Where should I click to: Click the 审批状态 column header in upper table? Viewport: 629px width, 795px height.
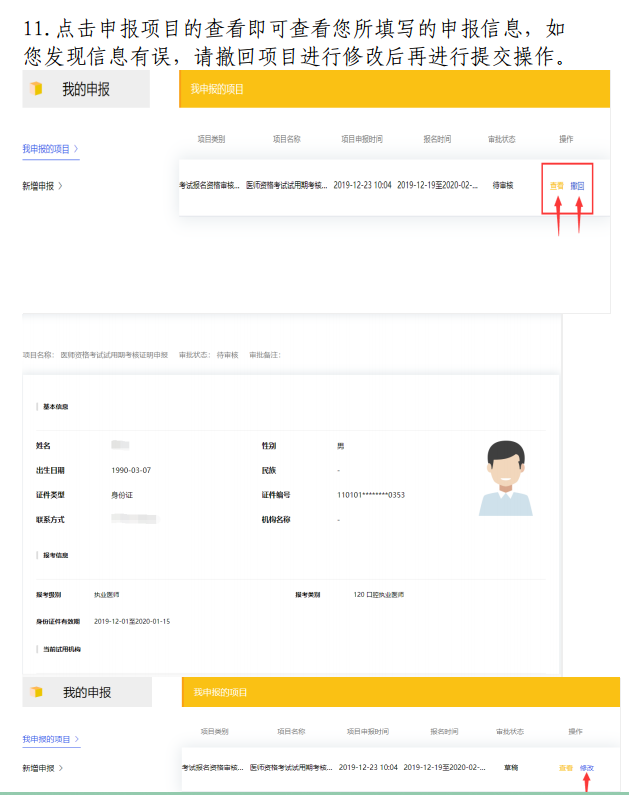(x=501, y=139)
